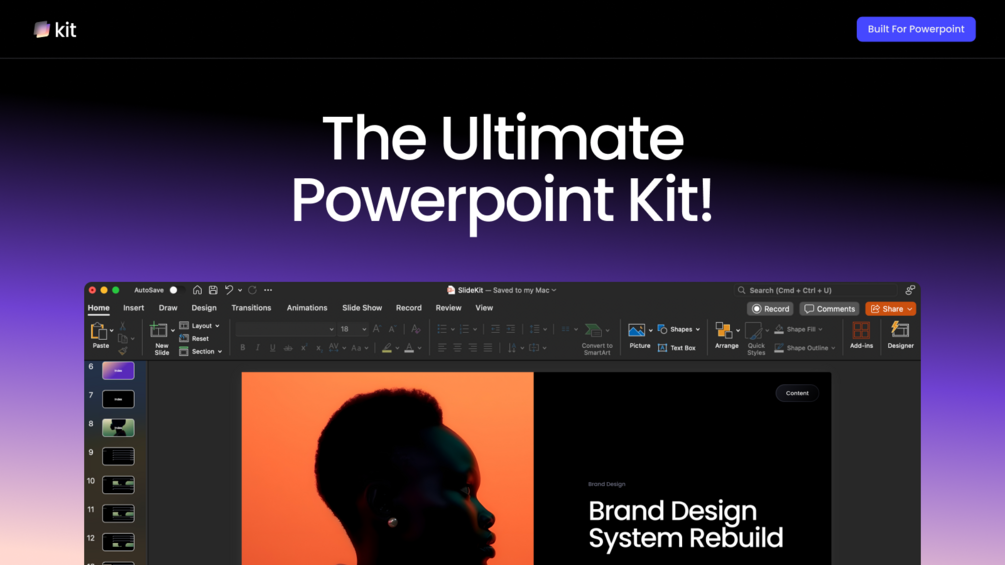The width and height of the screenshot is (1005, 565).
Task: Insert a New Slide via ribbon icon
Action: [158, 331]
